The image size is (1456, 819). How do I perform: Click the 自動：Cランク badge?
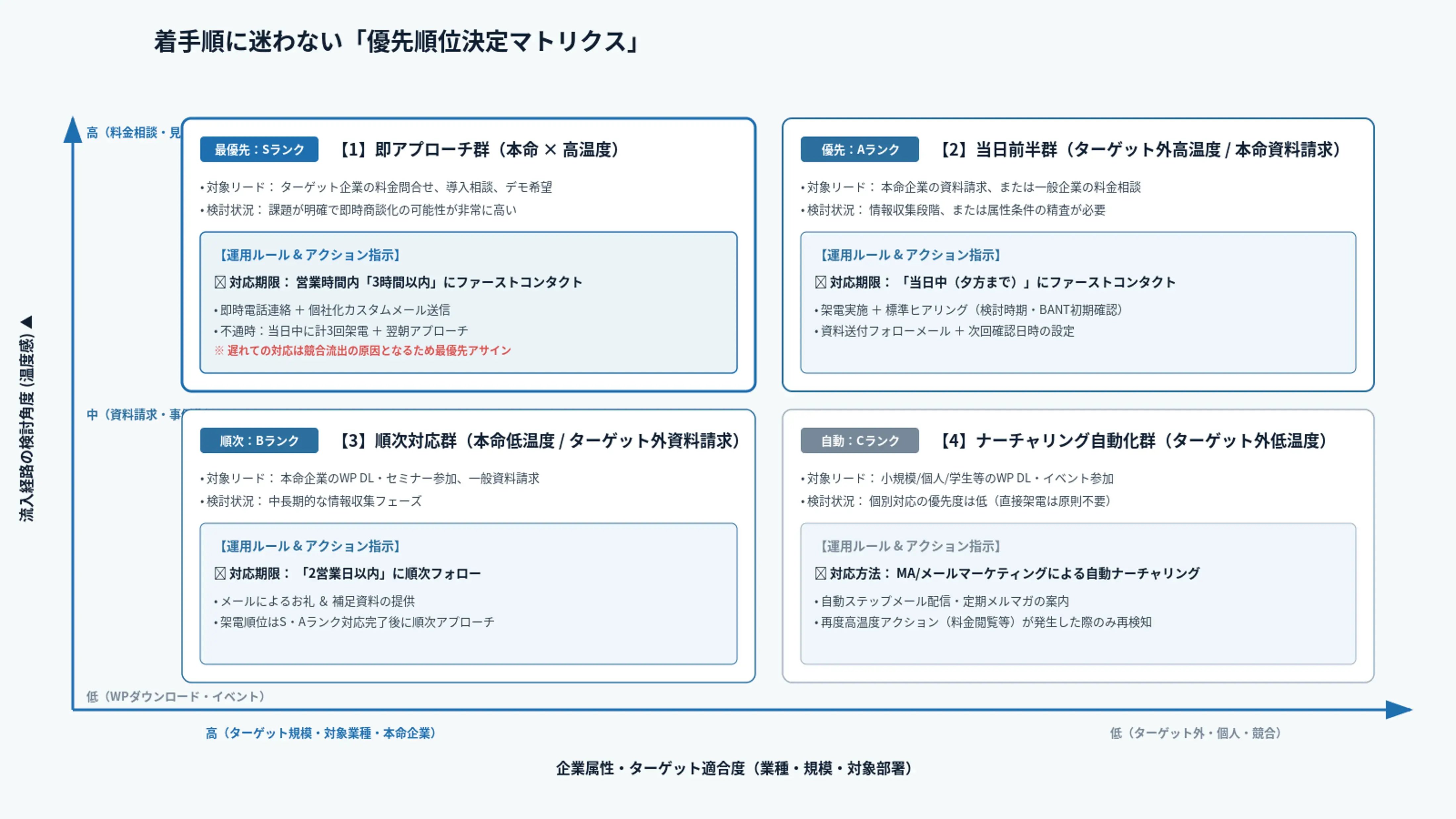click(x=859, y=440)
